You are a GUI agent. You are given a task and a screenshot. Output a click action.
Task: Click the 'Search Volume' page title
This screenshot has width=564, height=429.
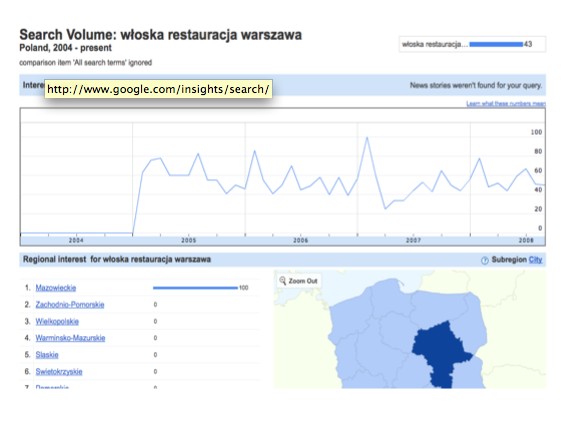coord(160,35)
